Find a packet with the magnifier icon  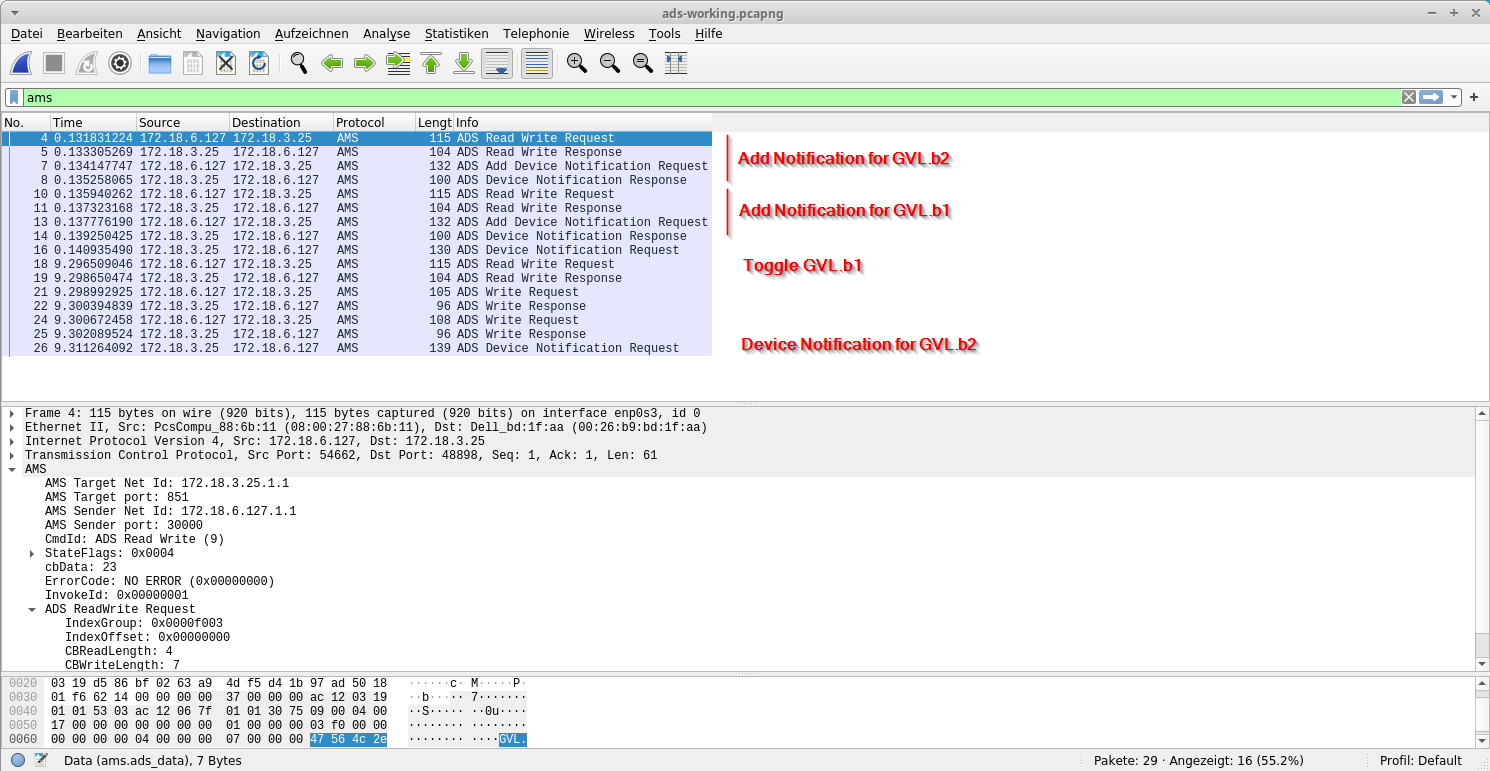point(299,64)
